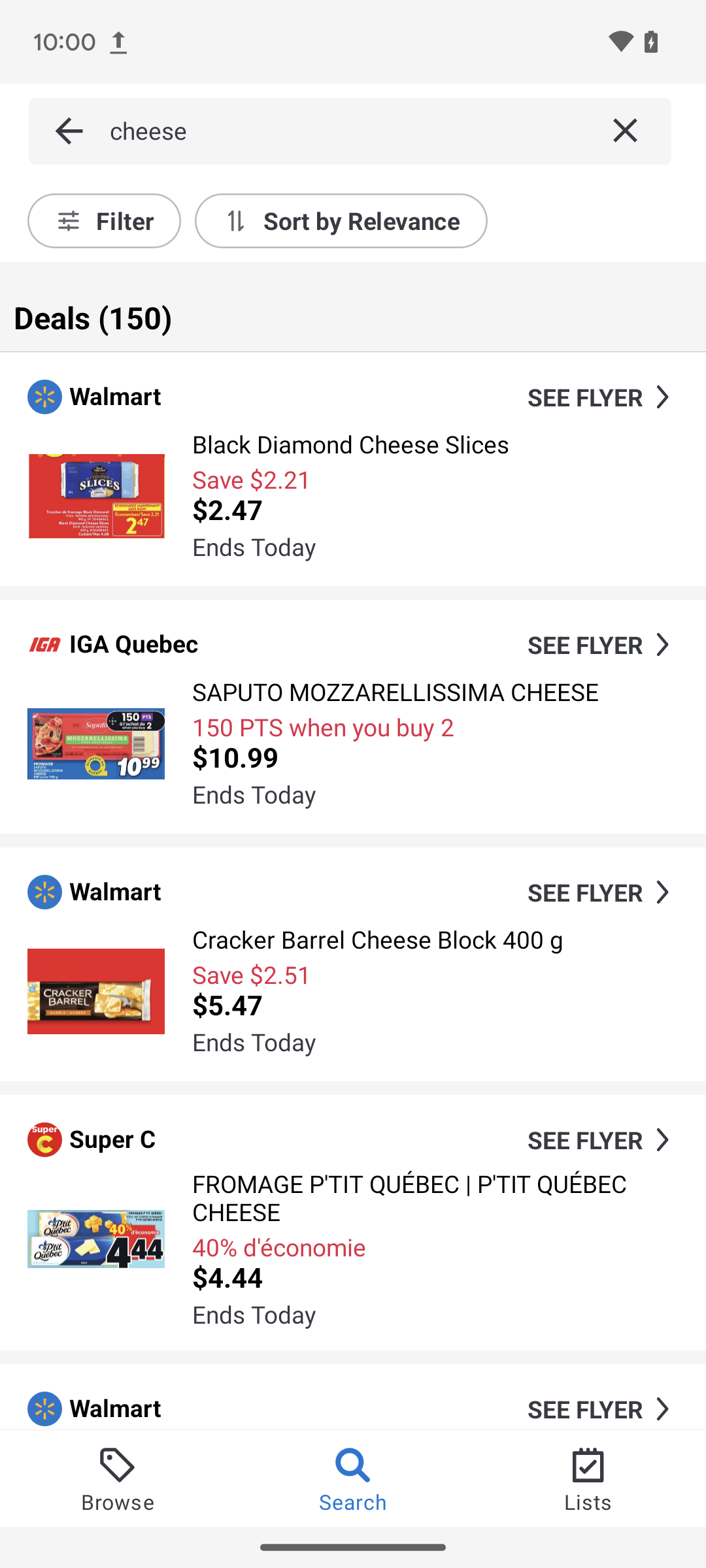Open the Cracker Barrel Cheese Block 400 g deal
The height and width of the screenshot is (1568, 706).
click(377, 940)
